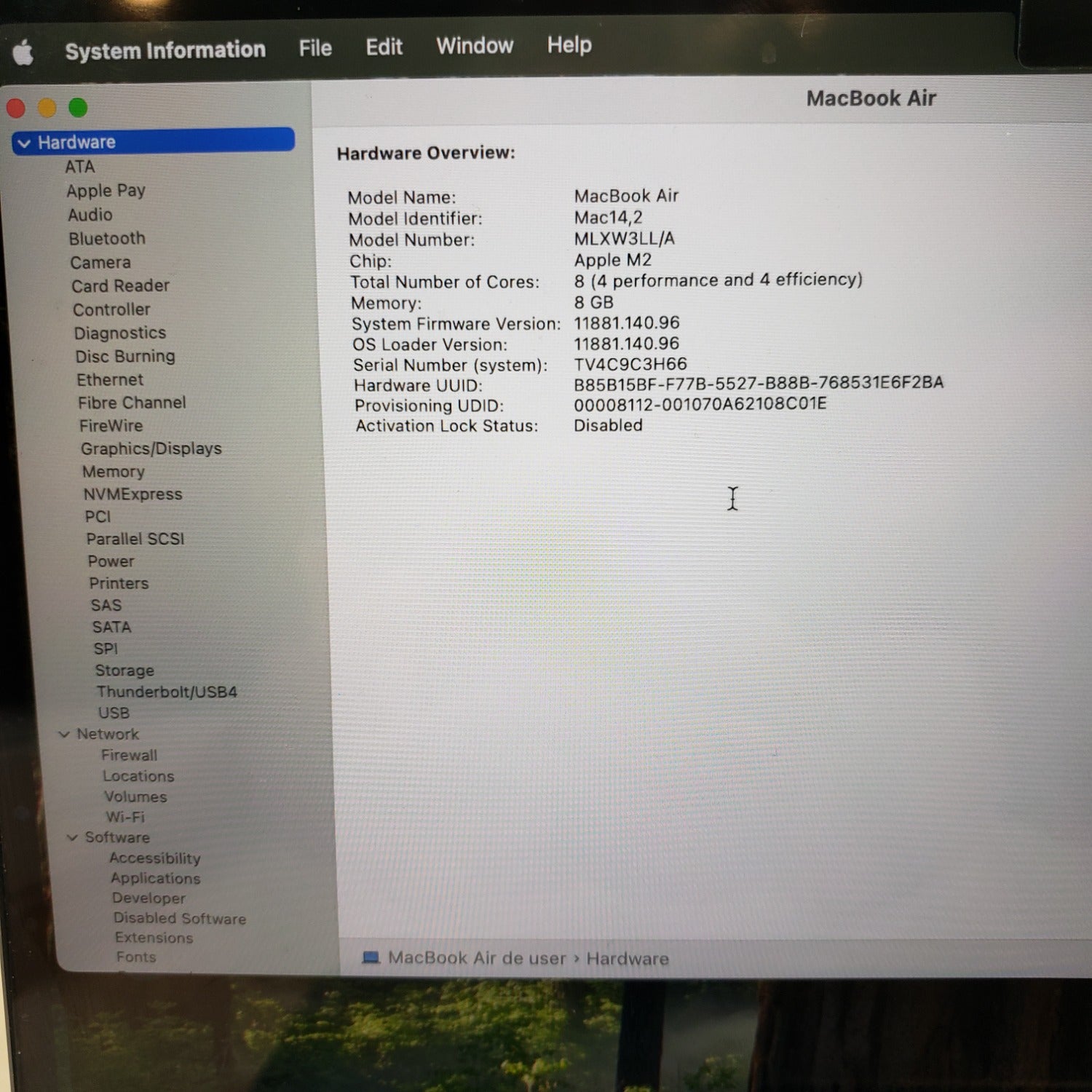Click the 'Hardware Overview:' heading

click(x=426, y=153)
